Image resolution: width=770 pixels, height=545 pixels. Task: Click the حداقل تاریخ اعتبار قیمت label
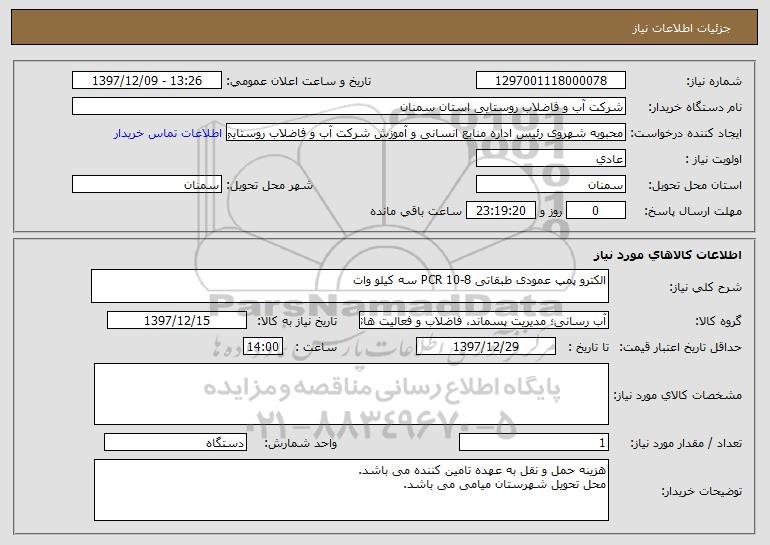(681, 347)
